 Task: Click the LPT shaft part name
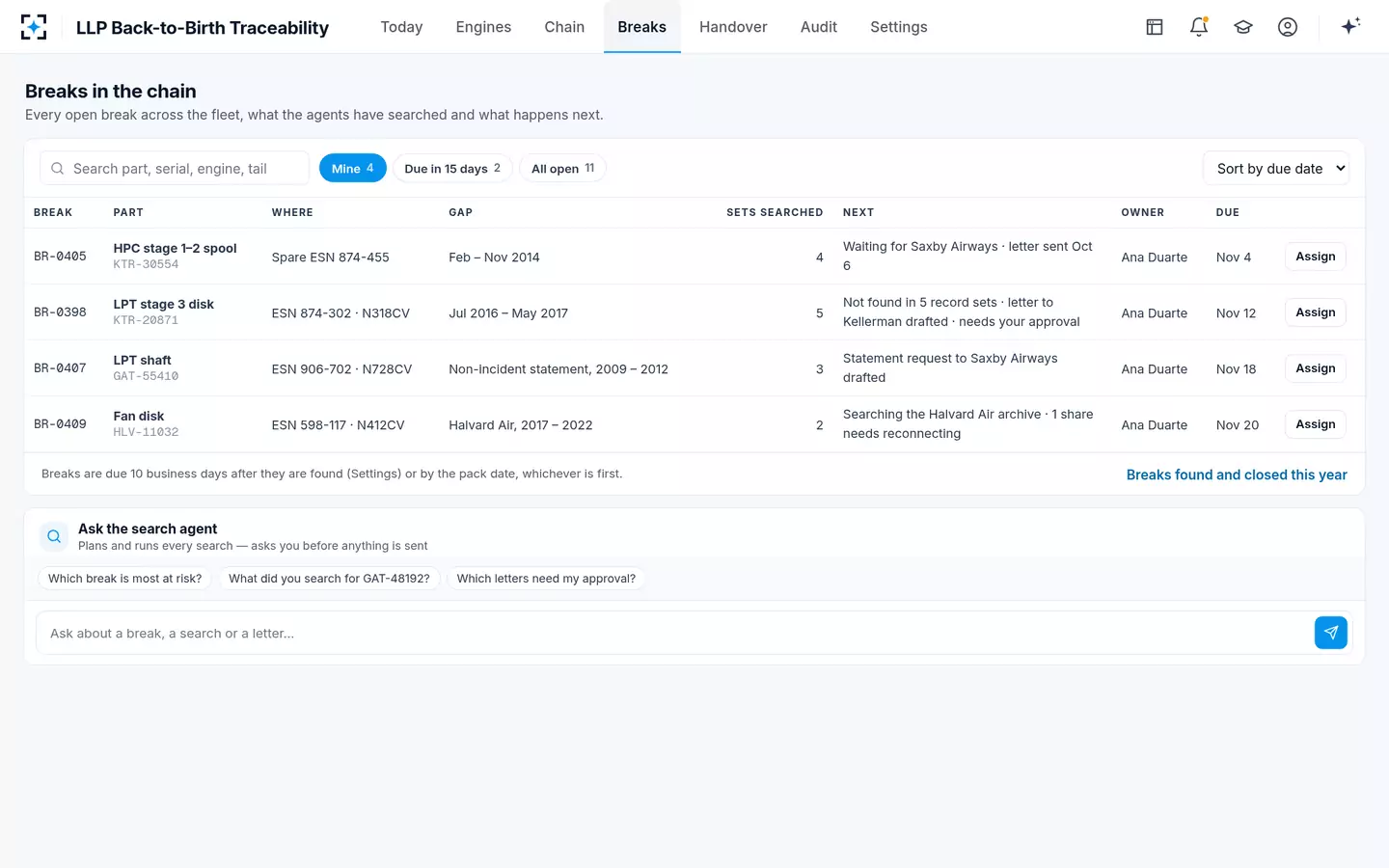pos(142,360)
